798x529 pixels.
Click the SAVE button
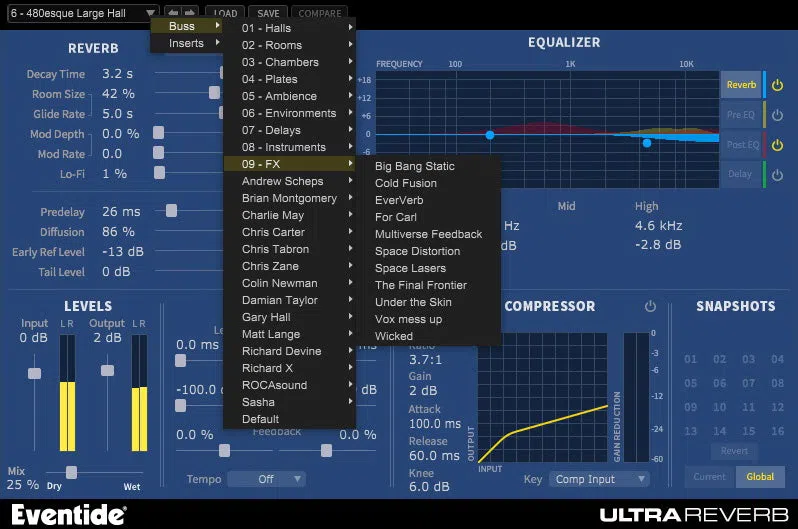point(268,13)
